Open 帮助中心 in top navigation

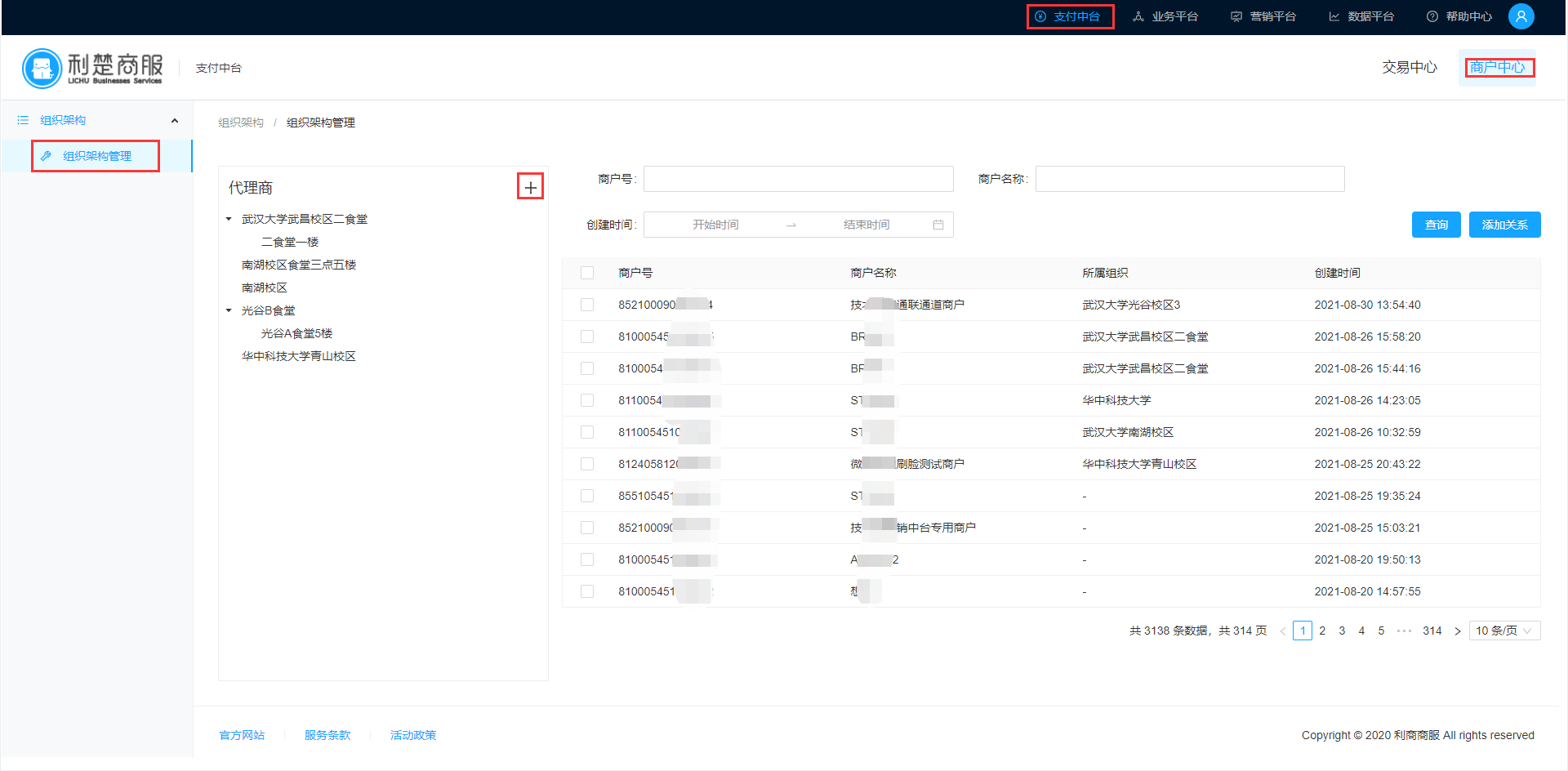[x=1459, y=16]
